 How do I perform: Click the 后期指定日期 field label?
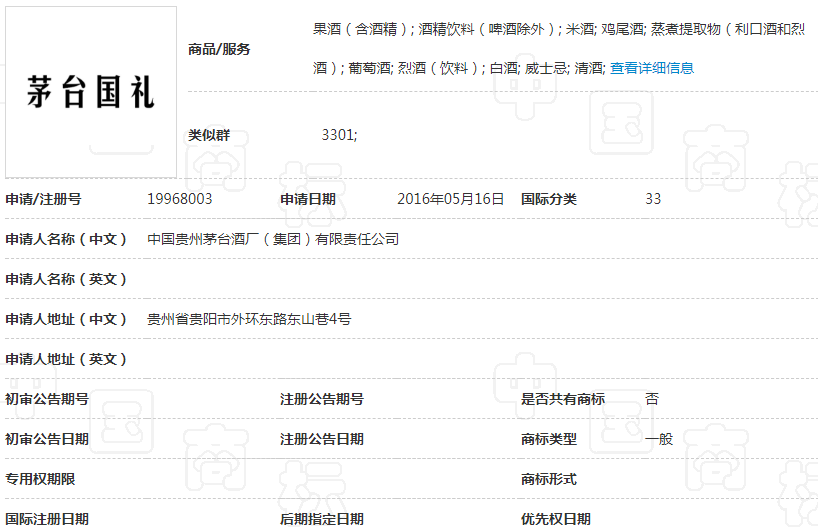tap(321, 519)
